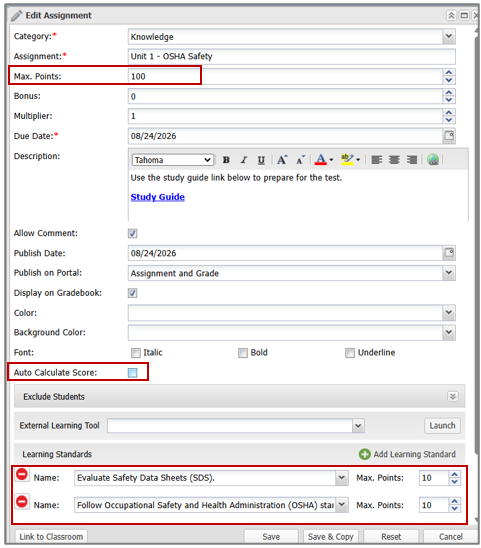Expand the Publish on Portal dropdown
Viewport: 481px width, 548px height.
coord(449,273)
